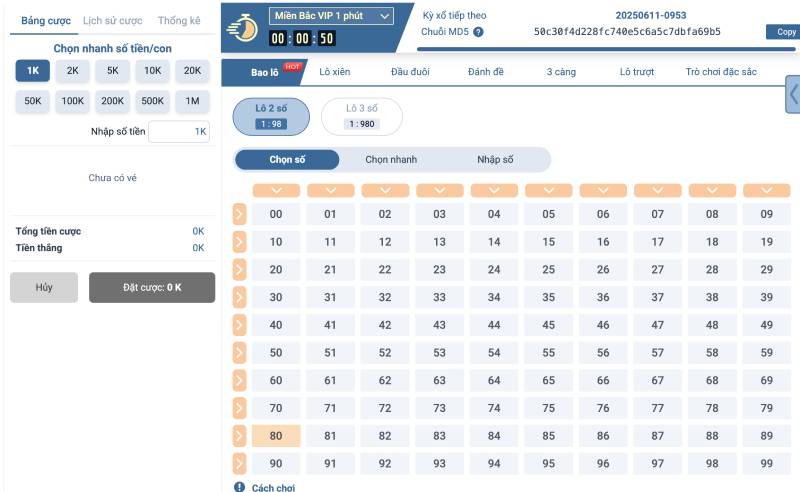800x492 pixels.
Task: Click the Cách chơi info icon
Action: click(x=239, y=486)
